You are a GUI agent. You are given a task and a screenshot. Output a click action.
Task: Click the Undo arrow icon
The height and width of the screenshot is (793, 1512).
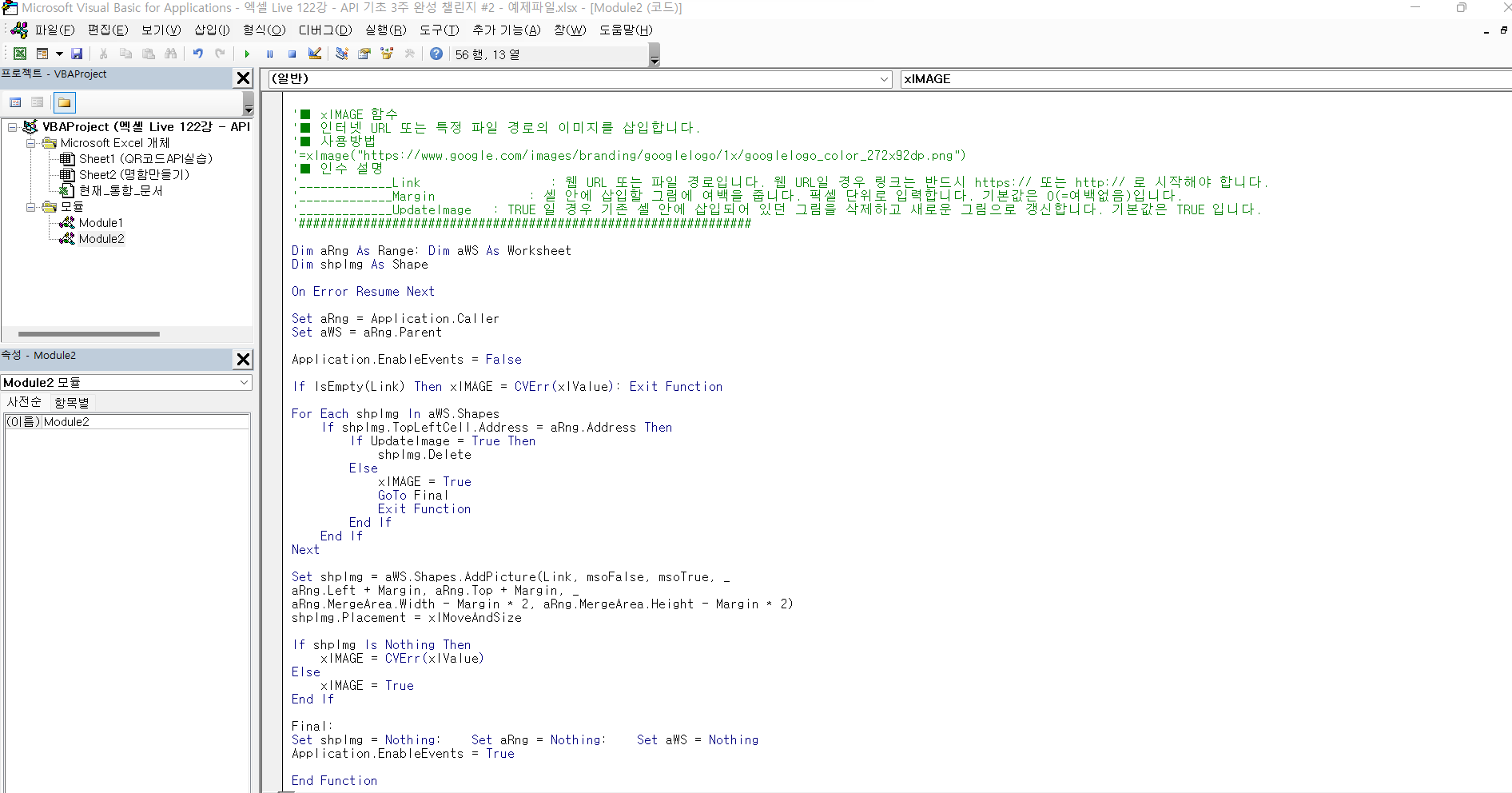[x=197, y=54]
